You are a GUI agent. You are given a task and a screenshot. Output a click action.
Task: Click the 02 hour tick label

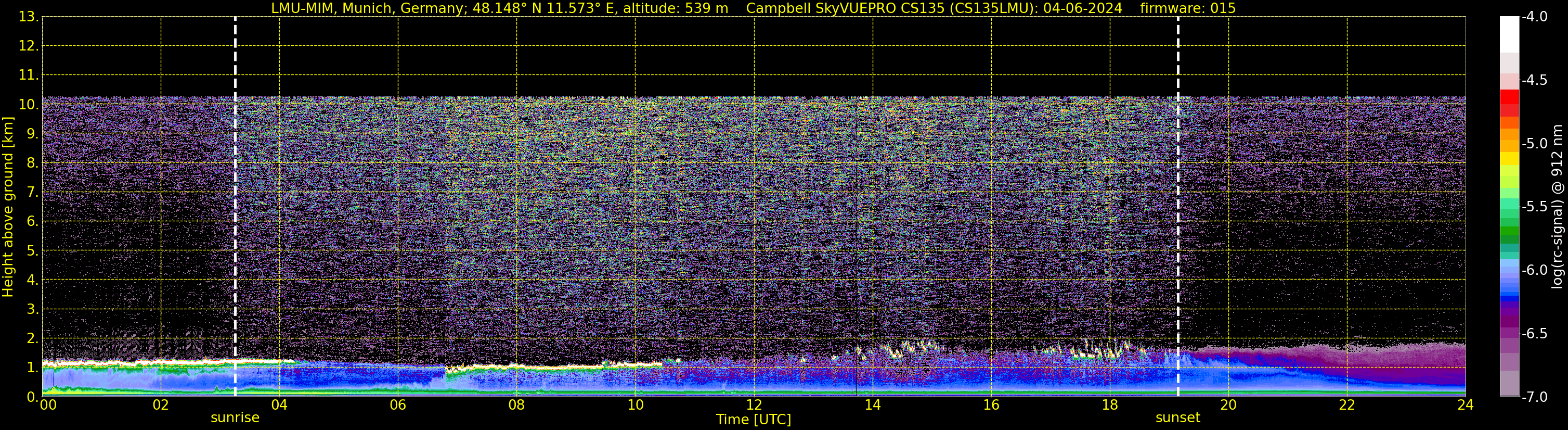pyautogui.click(x=161, y=406)
